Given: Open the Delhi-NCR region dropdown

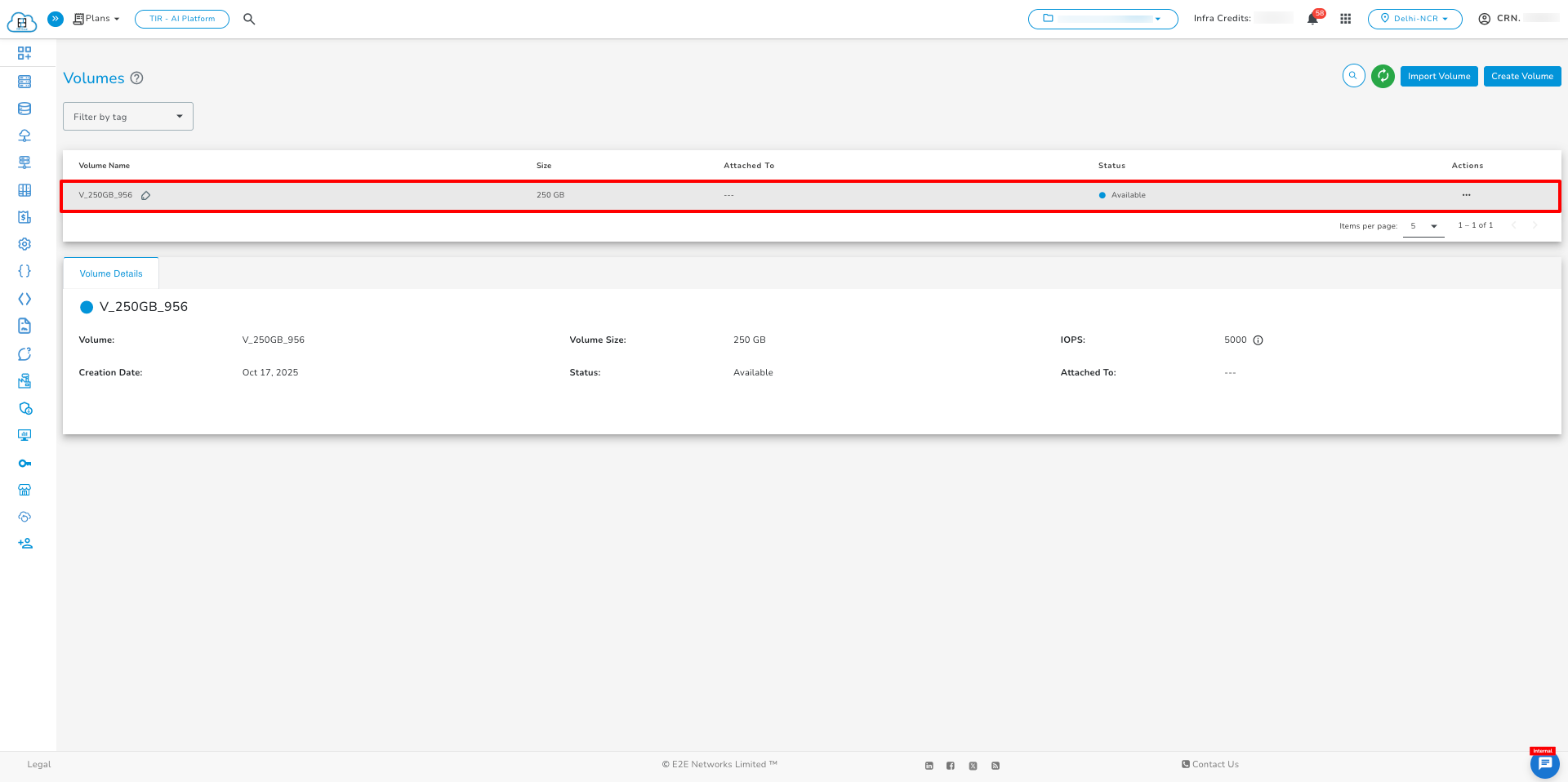Looking at the screenshot, I should tap(1414, 19).
